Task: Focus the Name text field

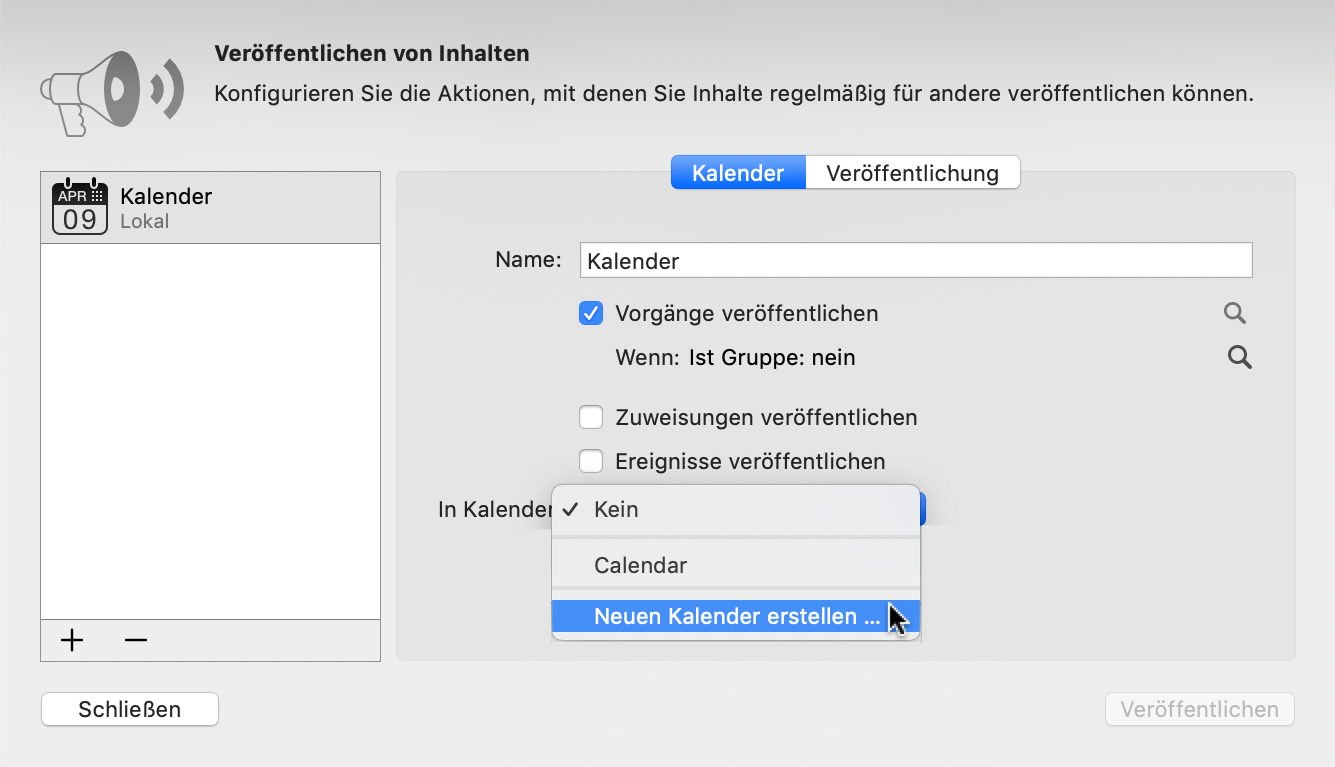Action: (x=915, y=261)
